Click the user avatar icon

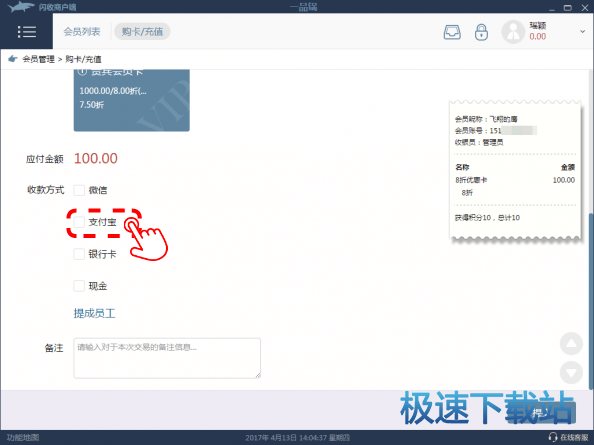[x=513, y=32]
